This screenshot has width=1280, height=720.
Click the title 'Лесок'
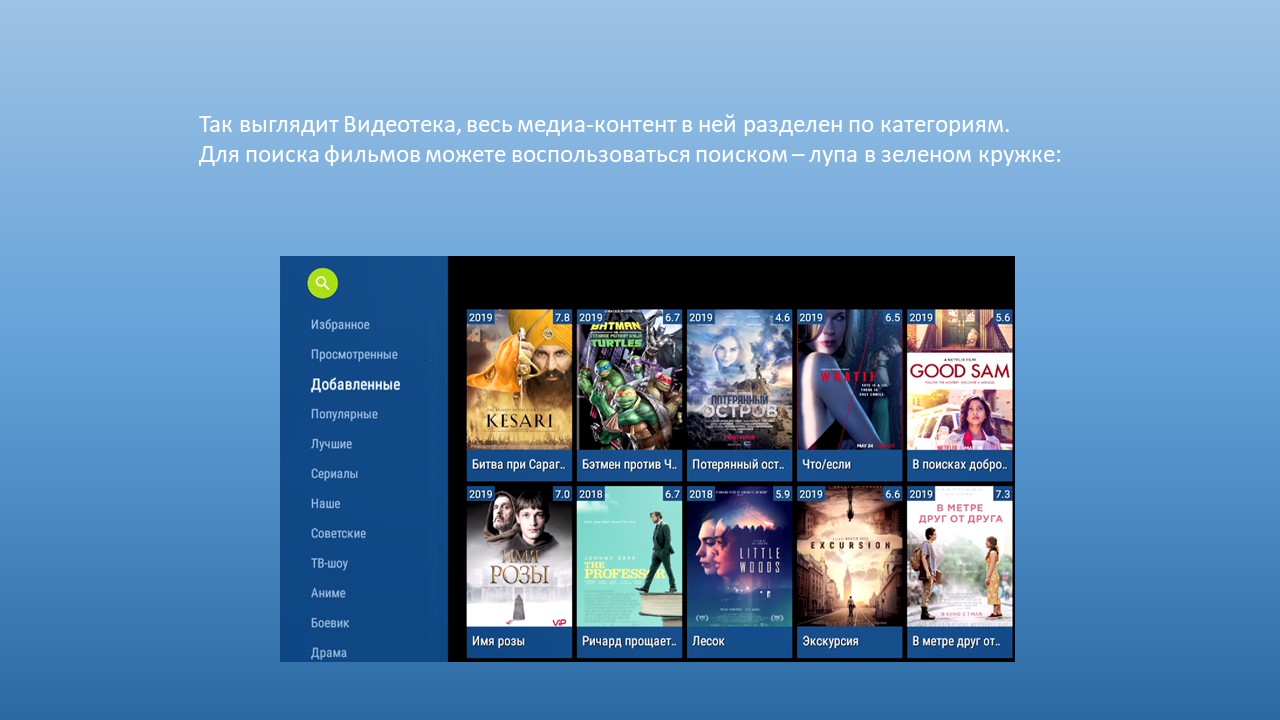708,641
